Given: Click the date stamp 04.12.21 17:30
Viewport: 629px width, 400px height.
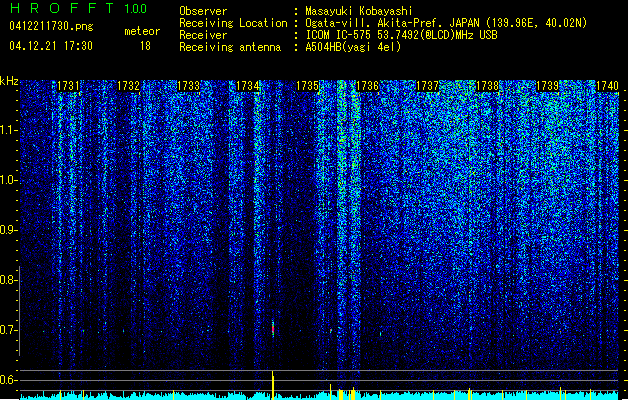Looking at the screenshot, I should point(51,46).
